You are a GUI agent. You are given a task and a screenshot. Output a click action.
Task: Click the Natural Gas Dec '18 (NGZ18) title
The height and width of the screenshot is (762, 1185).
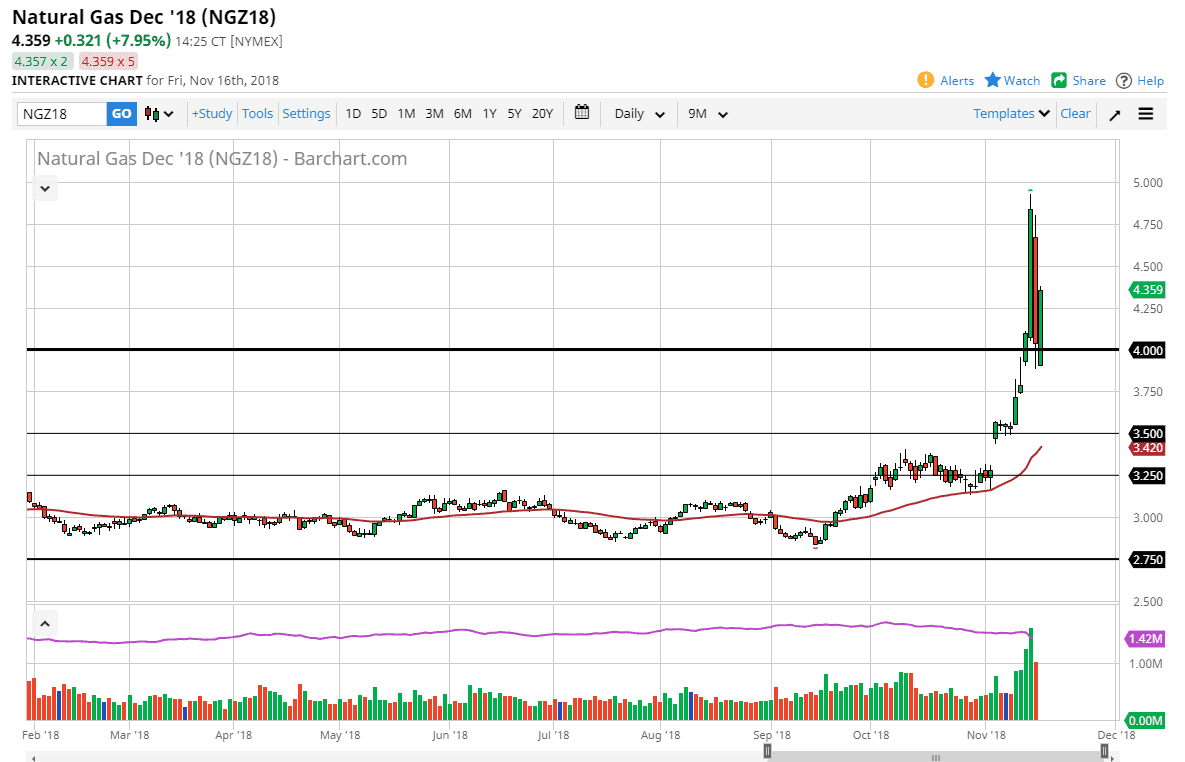[x=144, y=17]
